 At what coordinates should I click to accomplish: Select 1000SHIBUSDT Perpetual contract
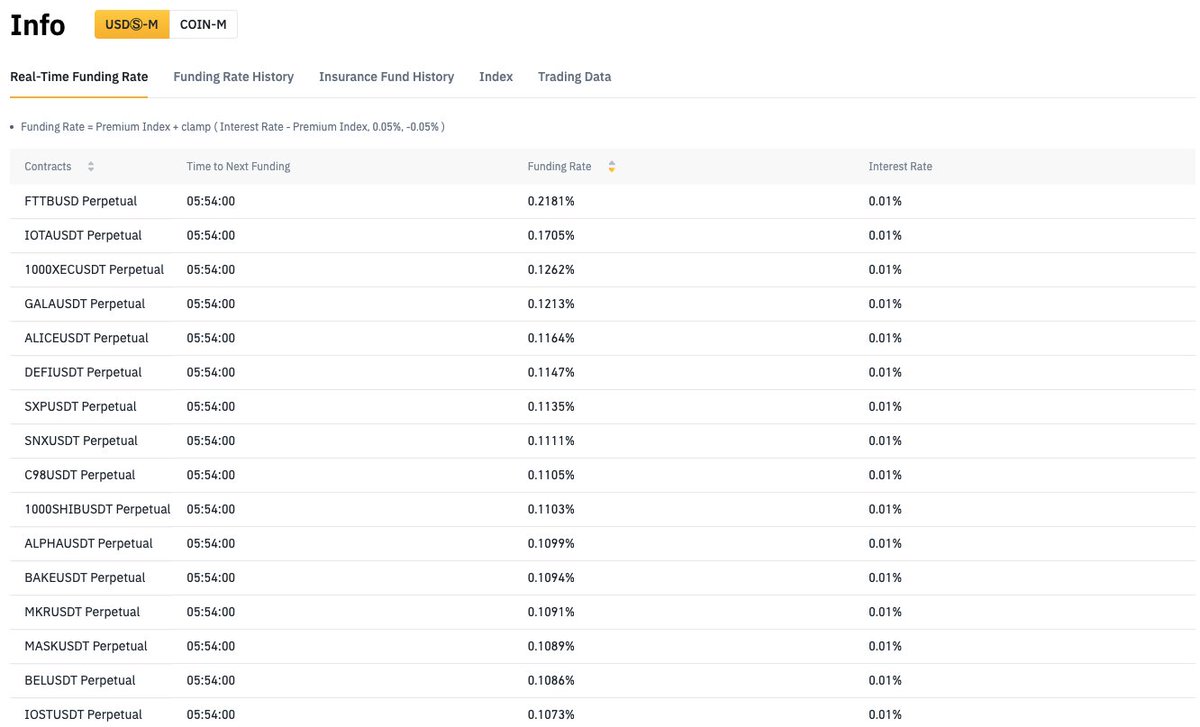click(97, 509)
